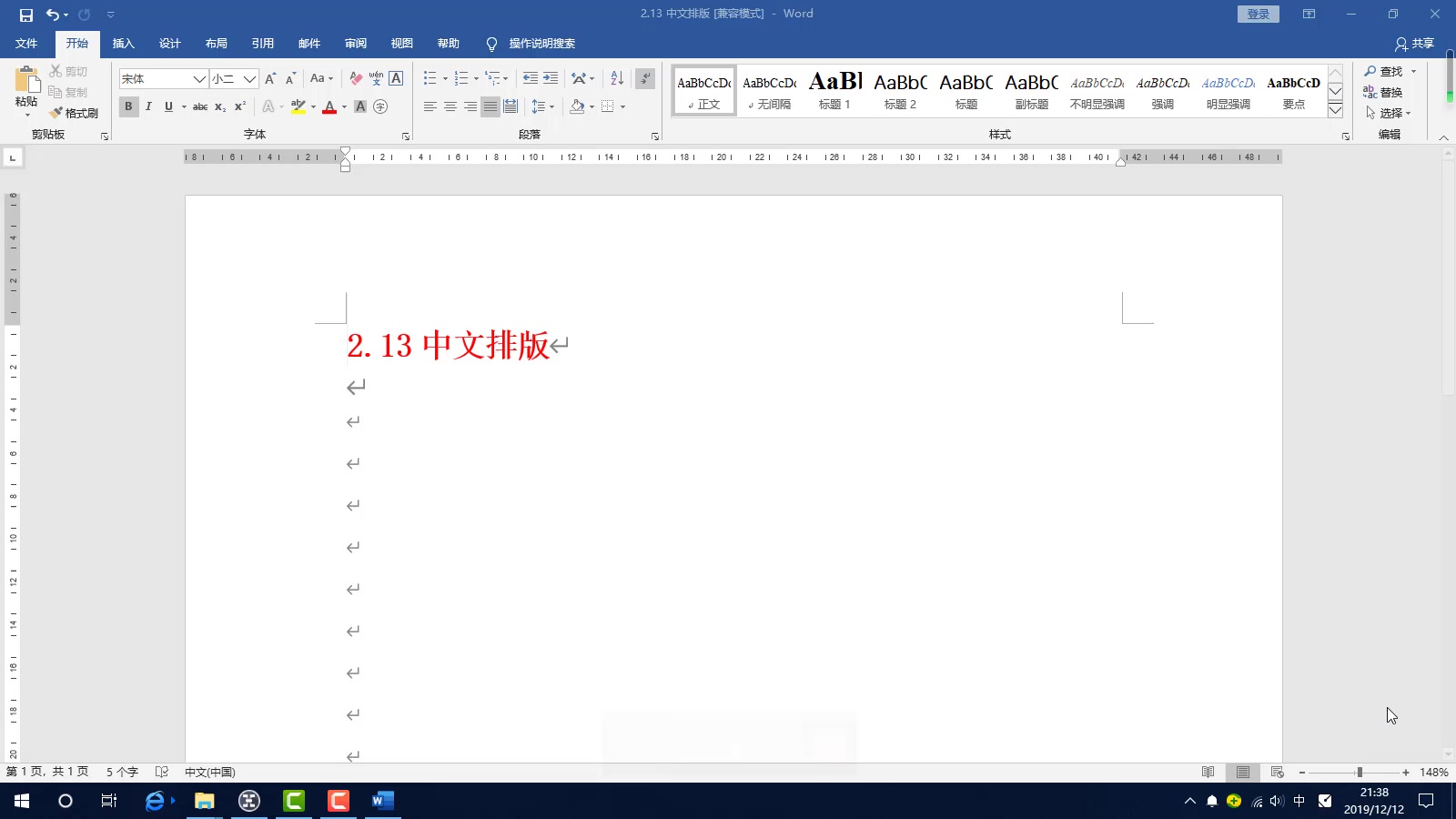Screen dimensions: 1456x819
Task: Click the zoom slider handle in status bar
Action: point(1360,772)
